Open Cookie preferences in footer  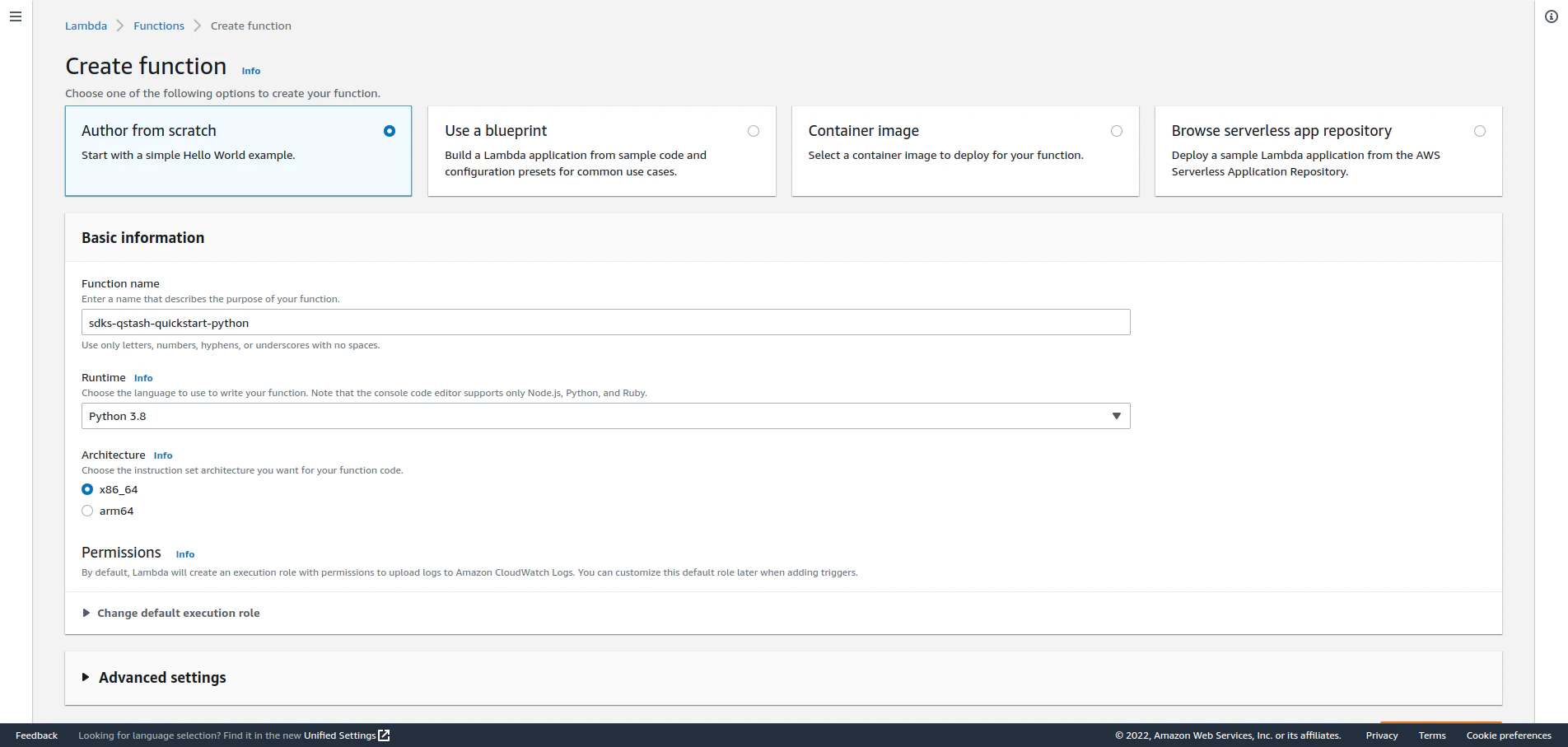[x=1509, y=735]
